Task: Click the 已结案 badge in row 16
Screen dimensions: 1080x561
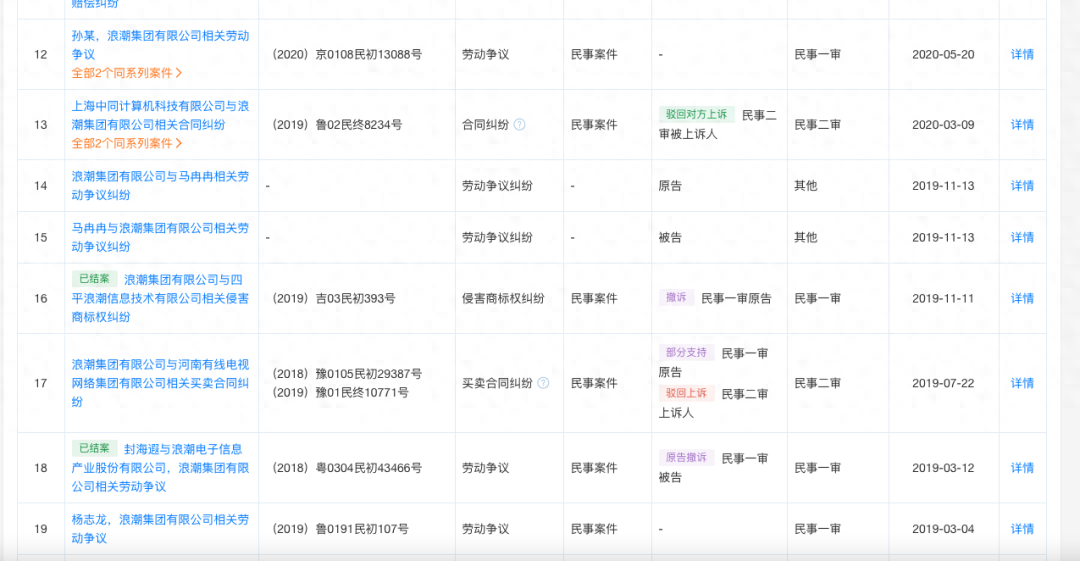Action: tap(94, 279)
